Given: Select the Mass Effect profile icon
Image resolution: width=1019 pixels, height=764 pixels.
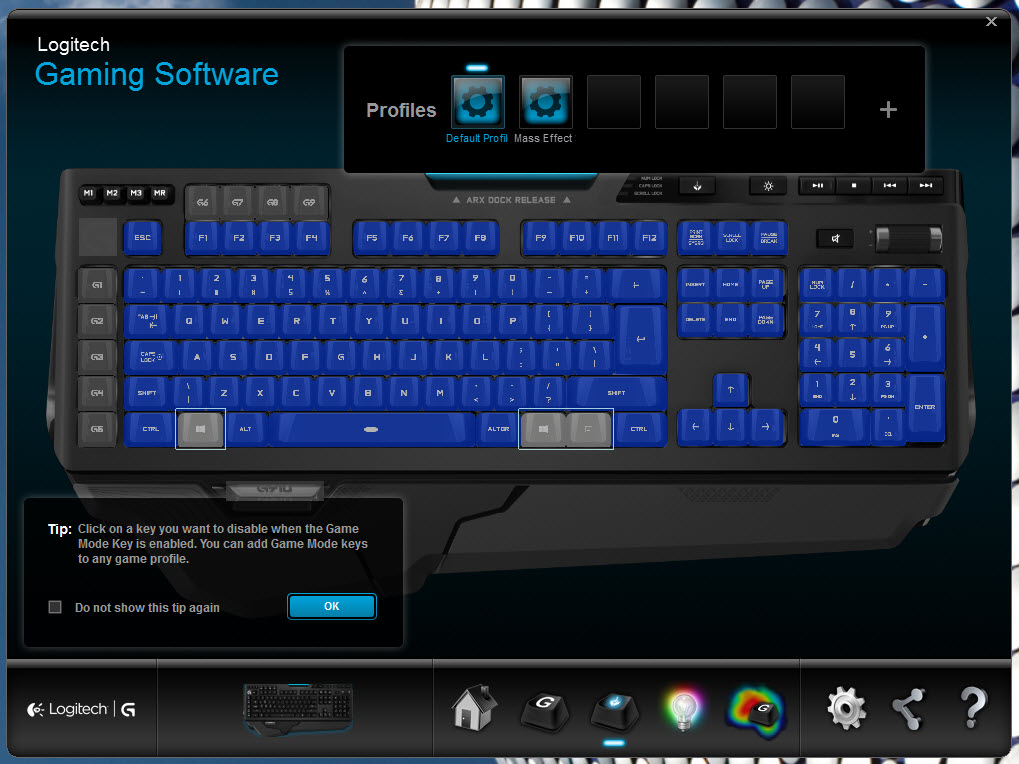Looking at the screenshot, I should point(545,102).
